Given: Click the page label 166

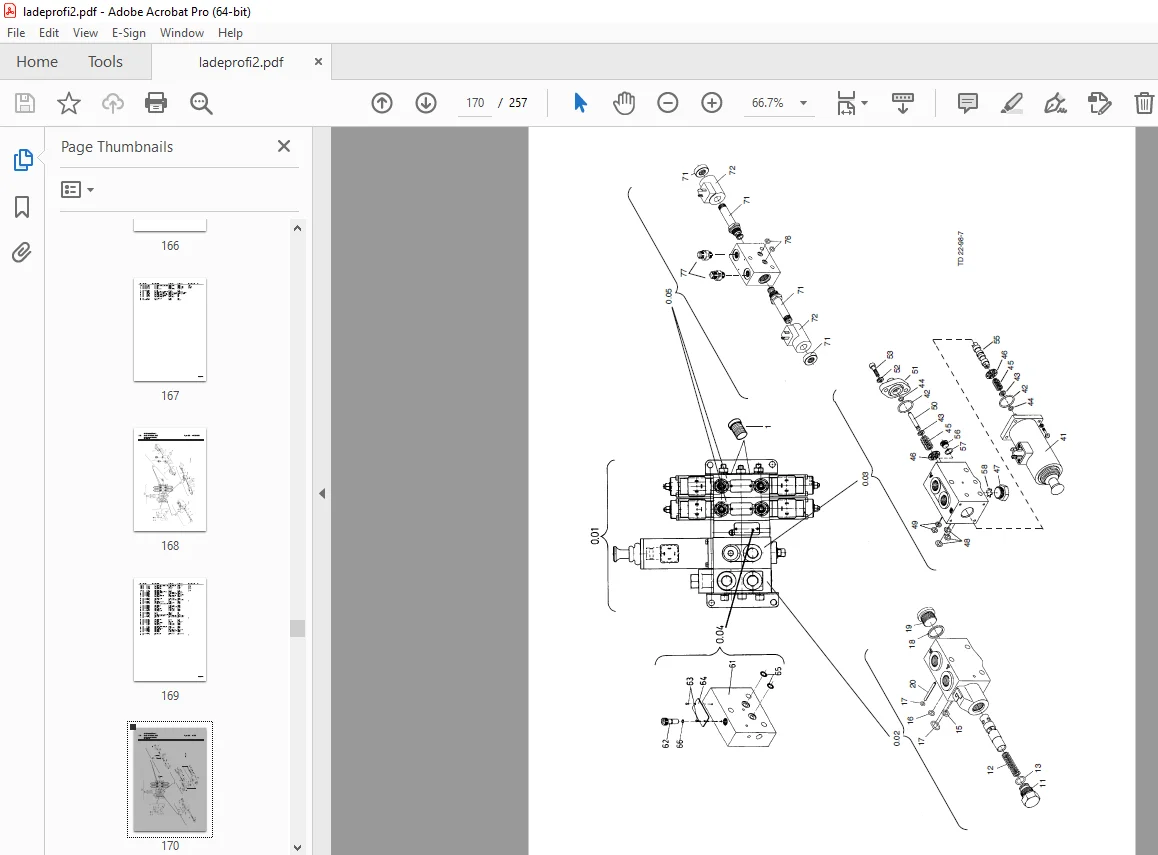Looking at the screenshot, I should tap(170, 246).
